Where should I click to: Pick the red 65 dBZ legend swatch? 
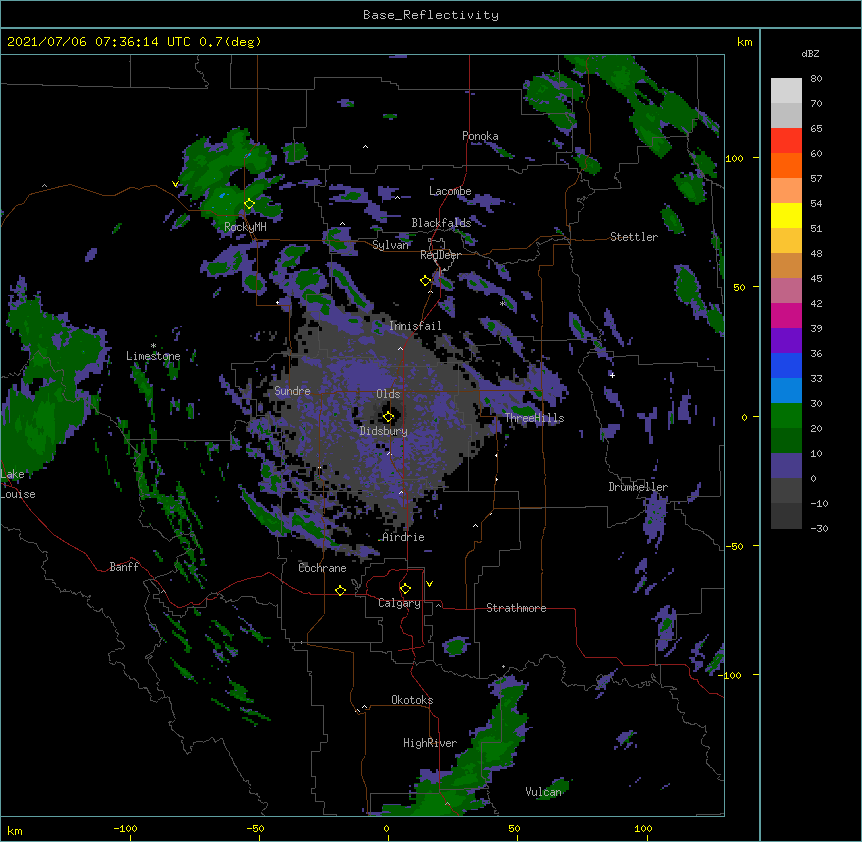(x=786, y=140)
